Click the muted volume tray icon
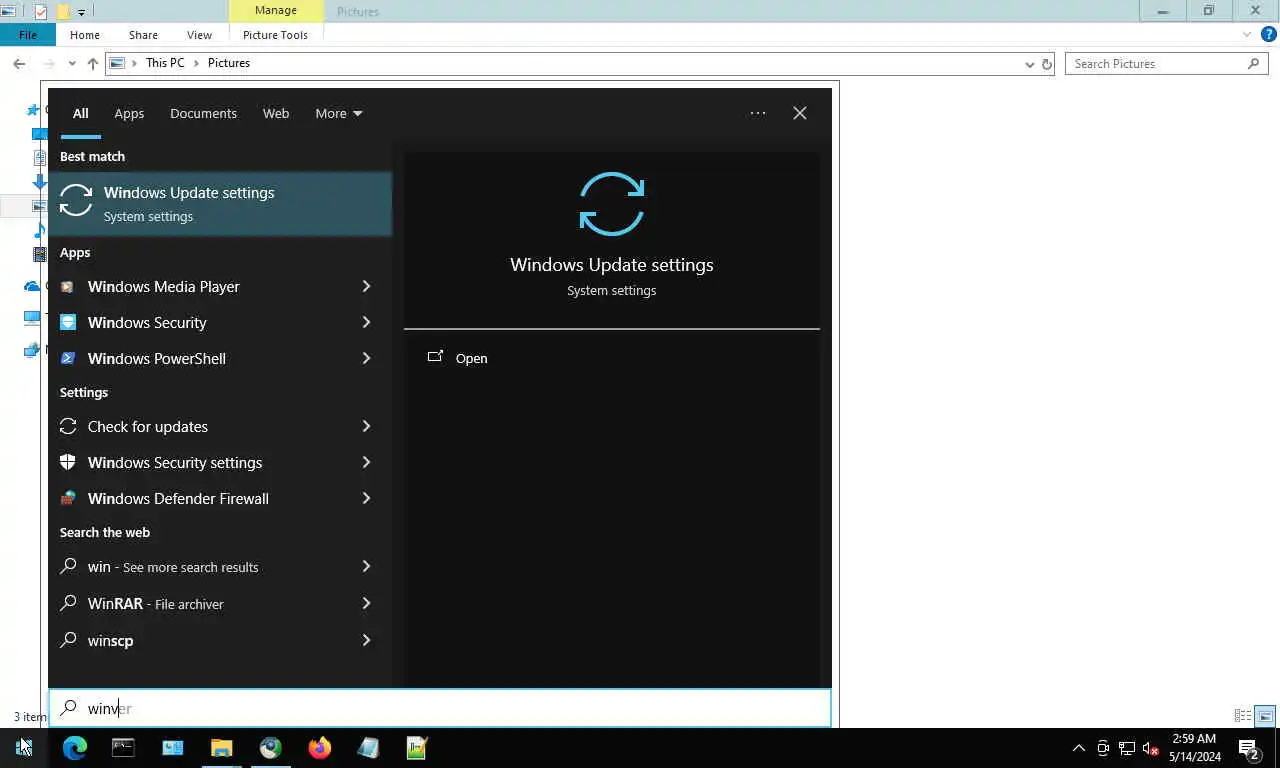The height and width of the screenshot is (768, 1280). tap(1151, 748)
